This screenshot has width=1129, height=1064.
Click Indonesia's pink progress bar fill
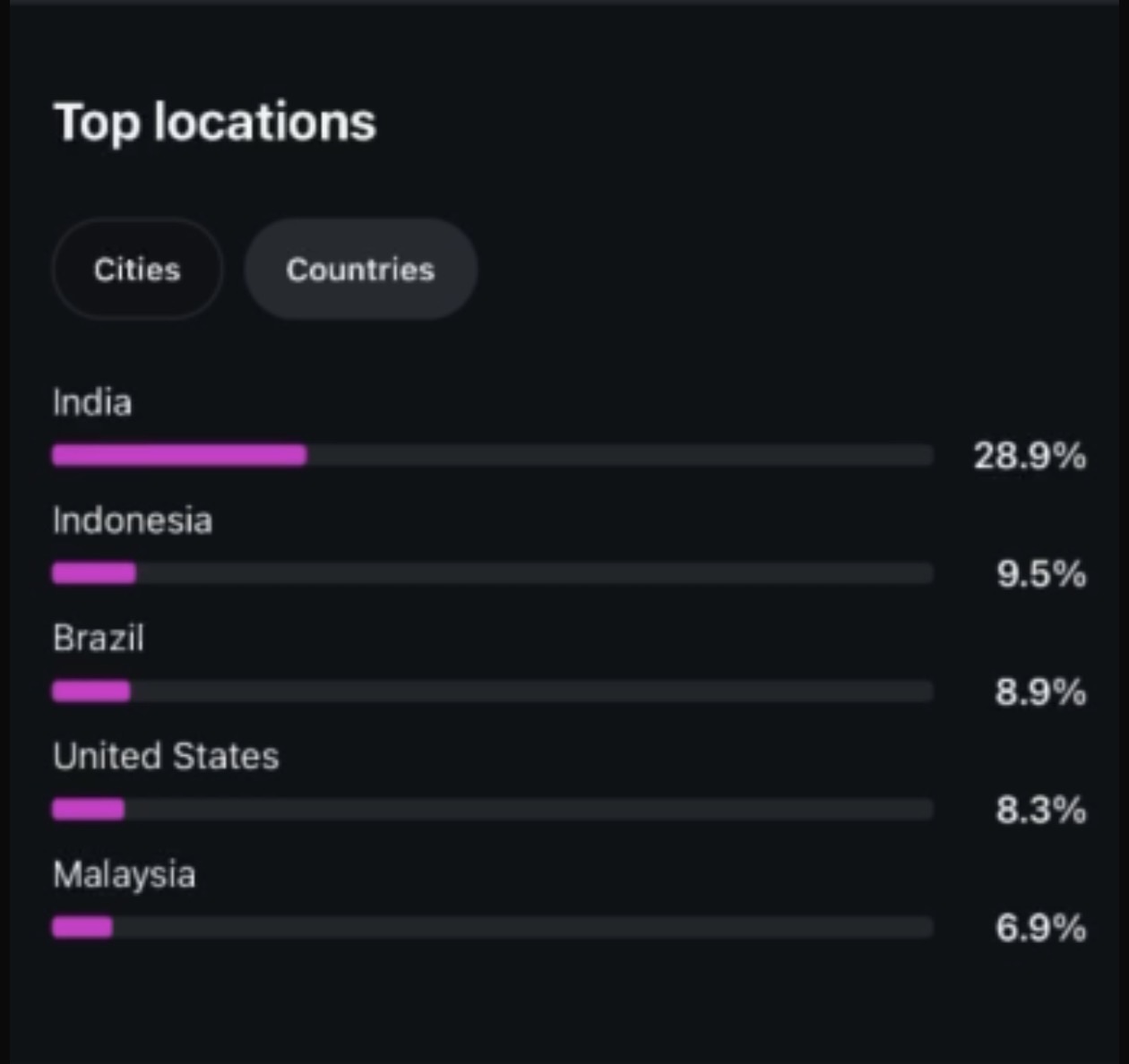point(94,573)
